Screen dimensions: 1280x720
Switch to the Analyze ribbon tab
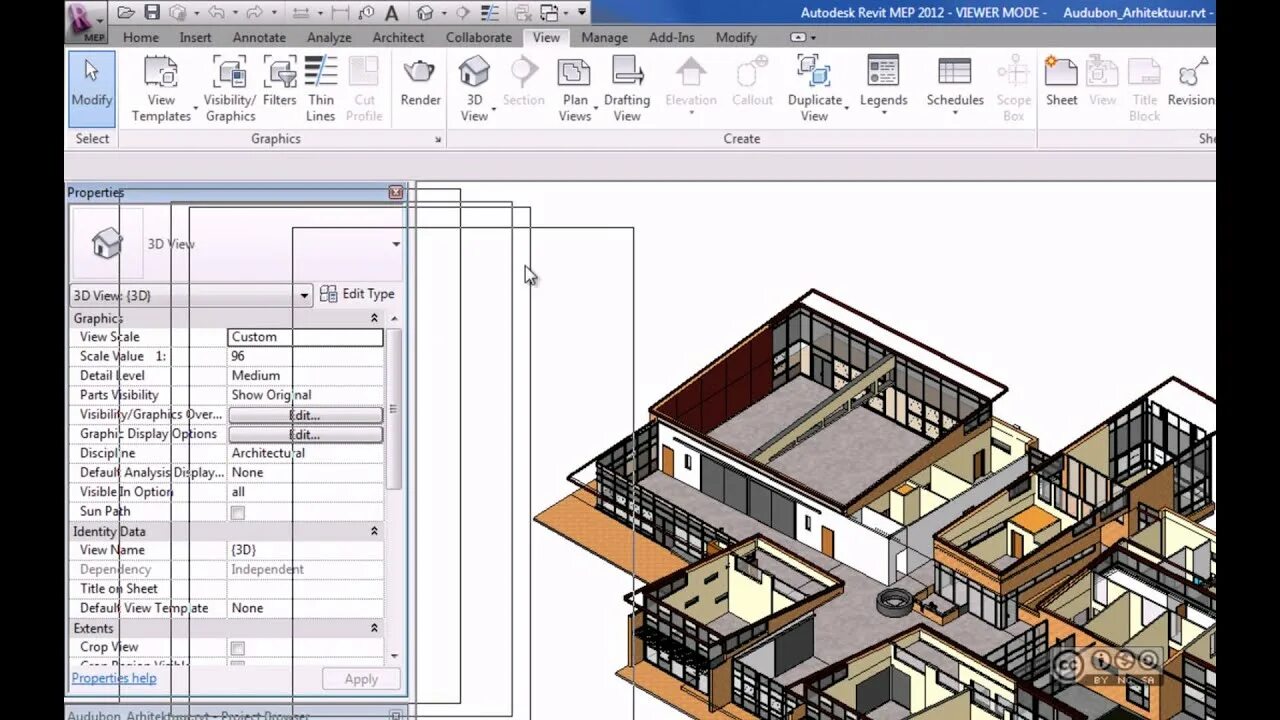329,37
